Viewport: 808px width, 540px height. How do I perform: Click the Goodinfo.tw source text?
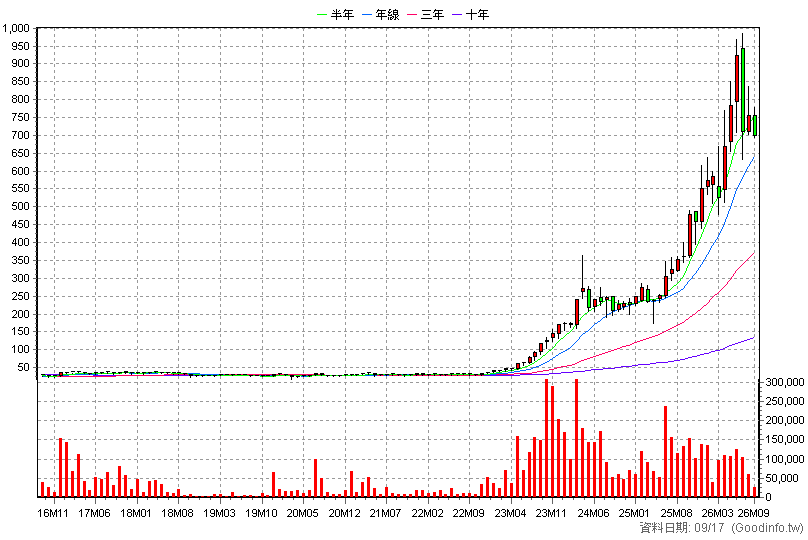point(768,528)
